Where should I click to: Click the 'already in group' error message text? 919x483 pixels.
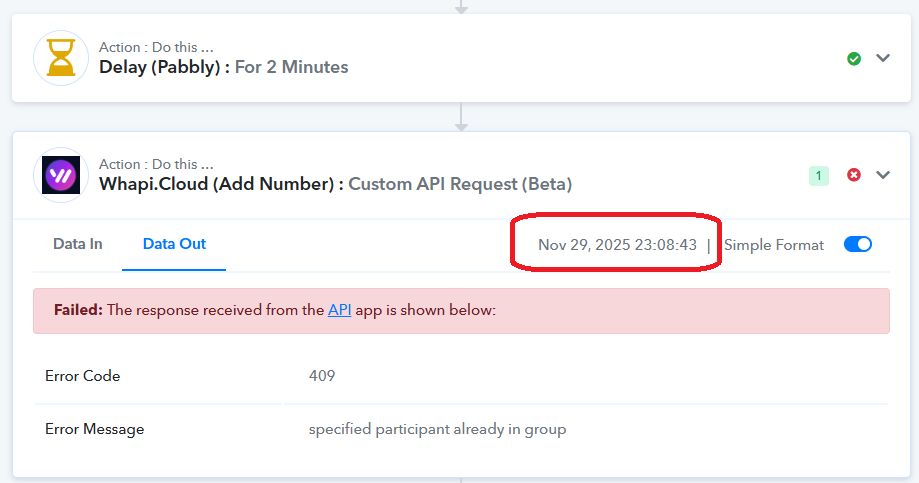tap(437, 429)
